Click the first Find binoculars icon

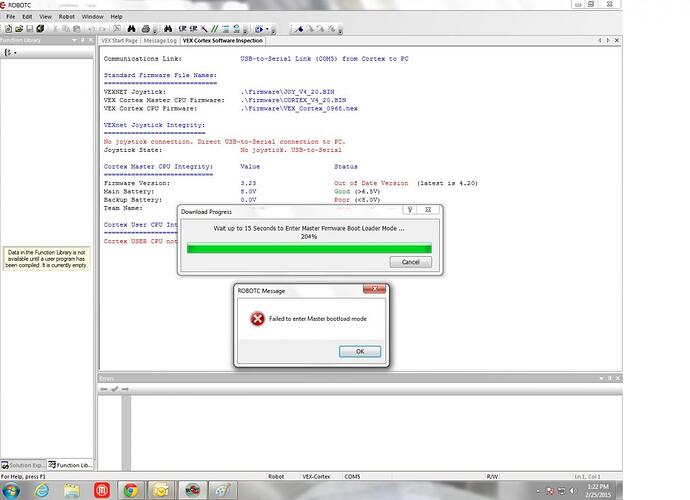point(131,29)
